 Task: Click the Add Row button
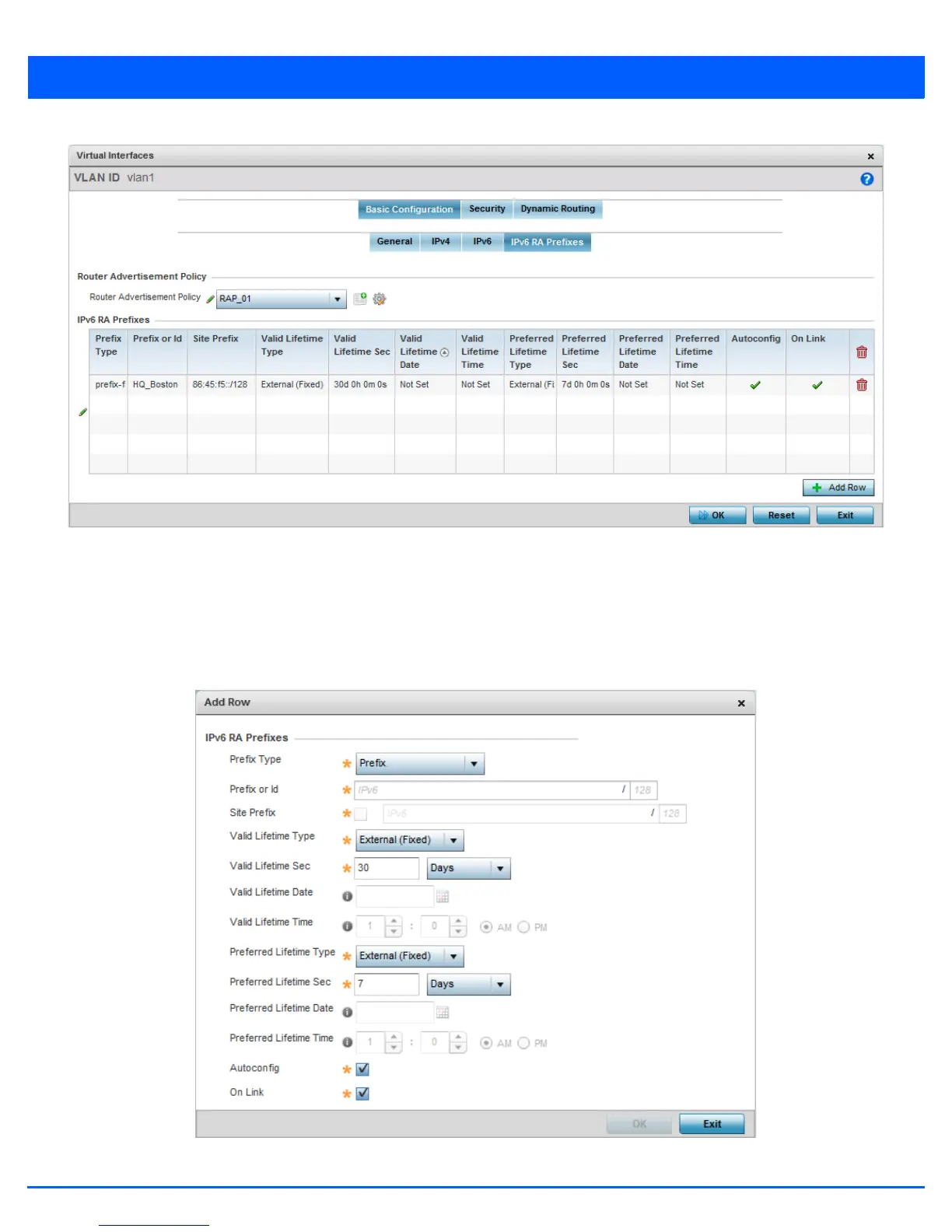(838, 488)
